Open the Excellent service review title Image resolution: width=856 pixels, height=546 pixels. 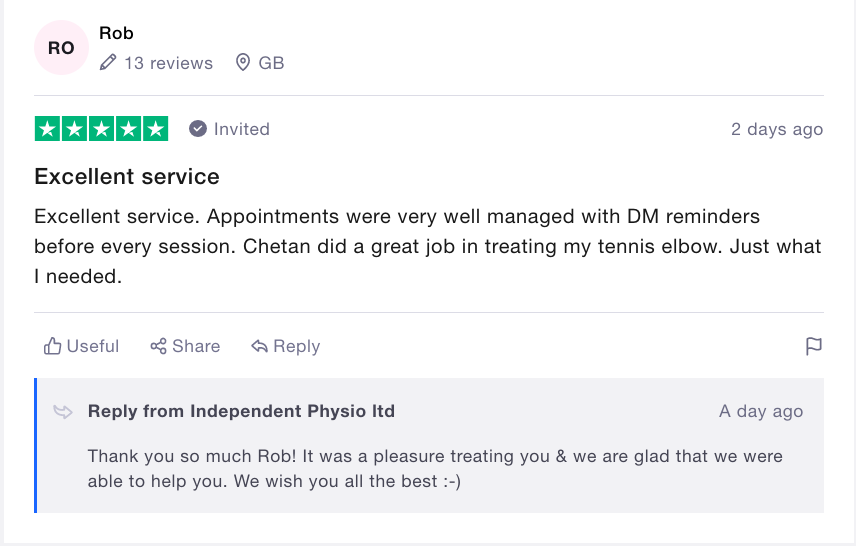(127, 176)
